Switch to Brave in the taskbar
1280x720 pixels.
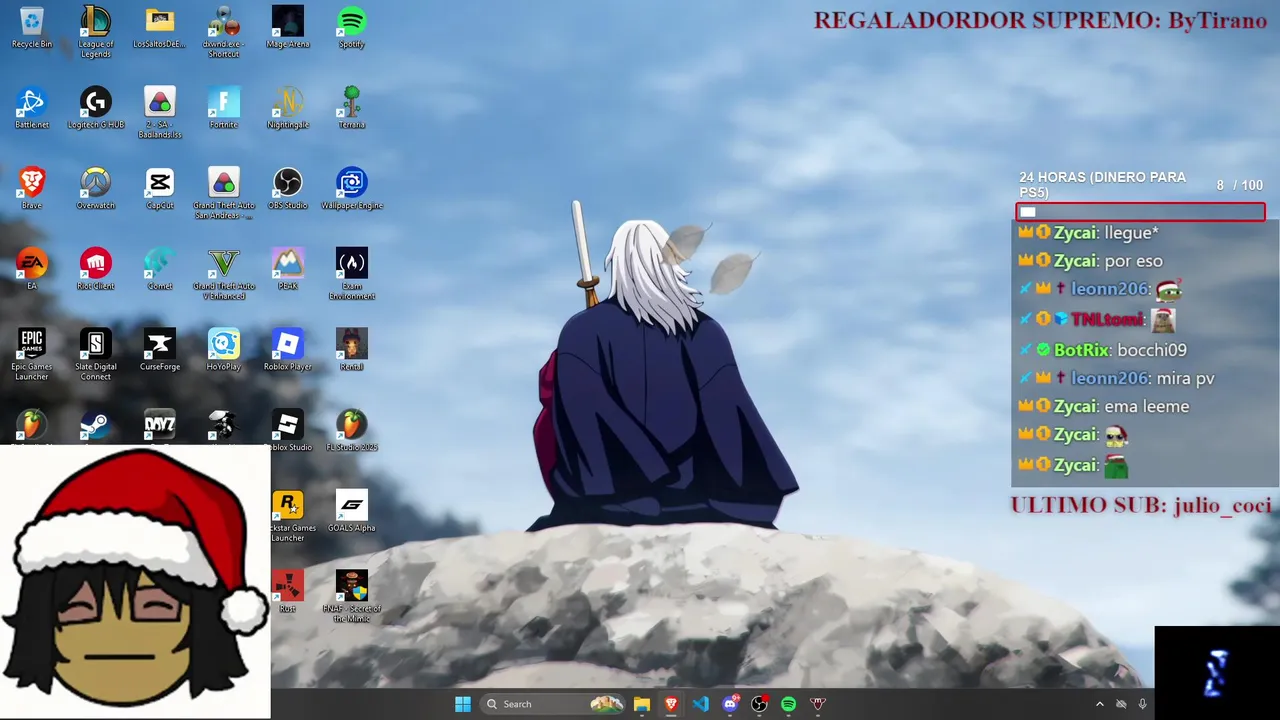671,704
